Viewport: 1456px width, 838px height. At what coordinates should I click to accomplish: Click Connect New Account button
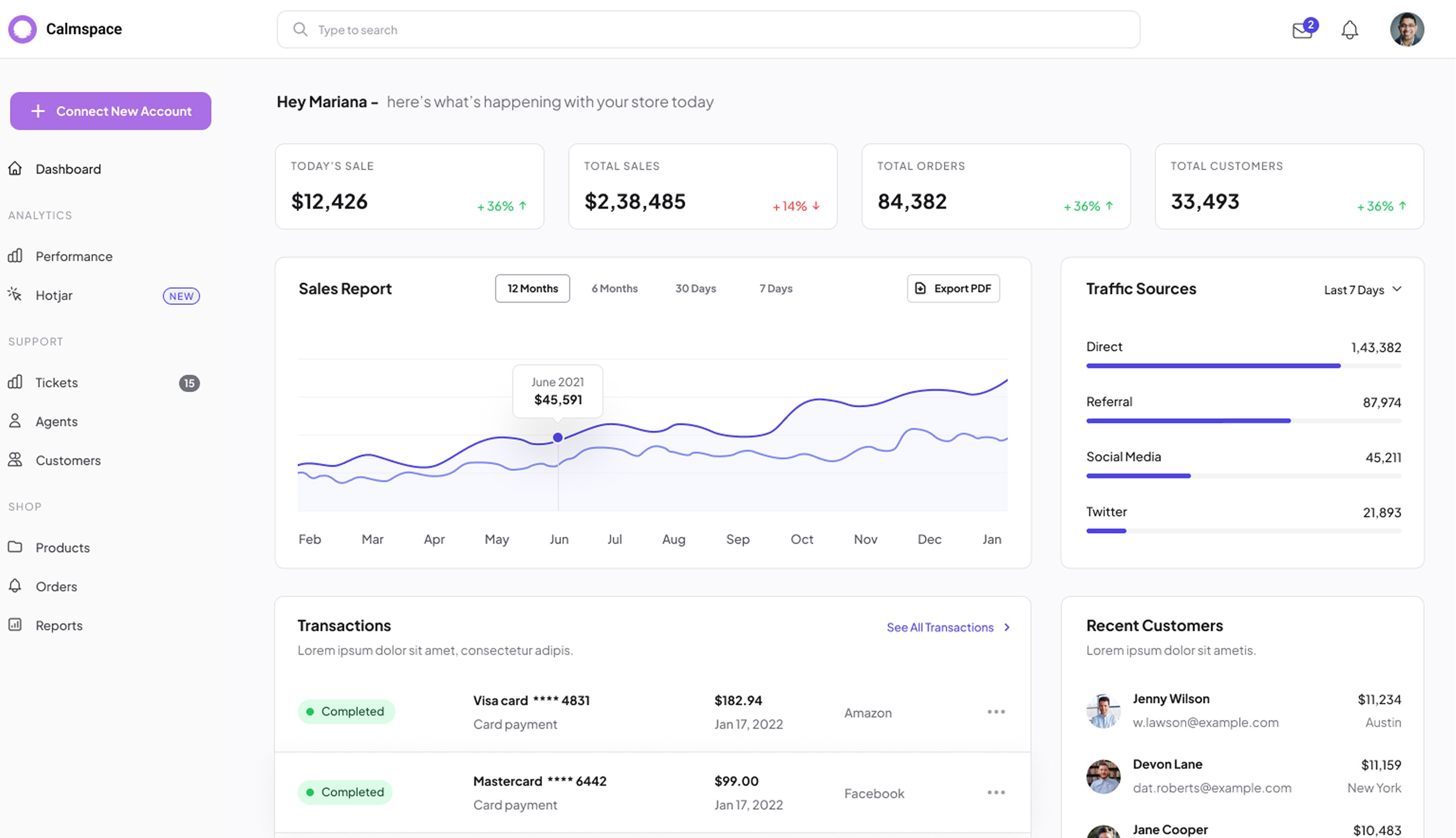click(111, 111)
